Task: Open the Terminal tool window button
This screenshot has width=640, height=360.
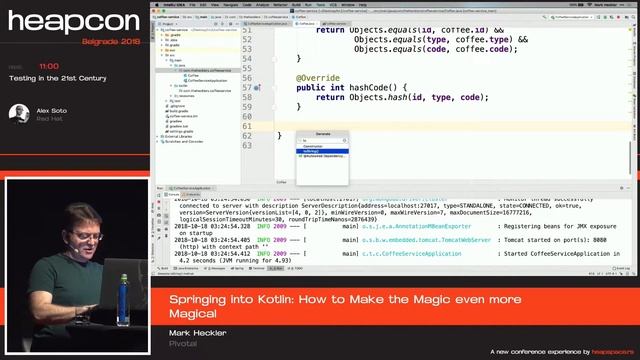Action: click(x=257, y=268)
